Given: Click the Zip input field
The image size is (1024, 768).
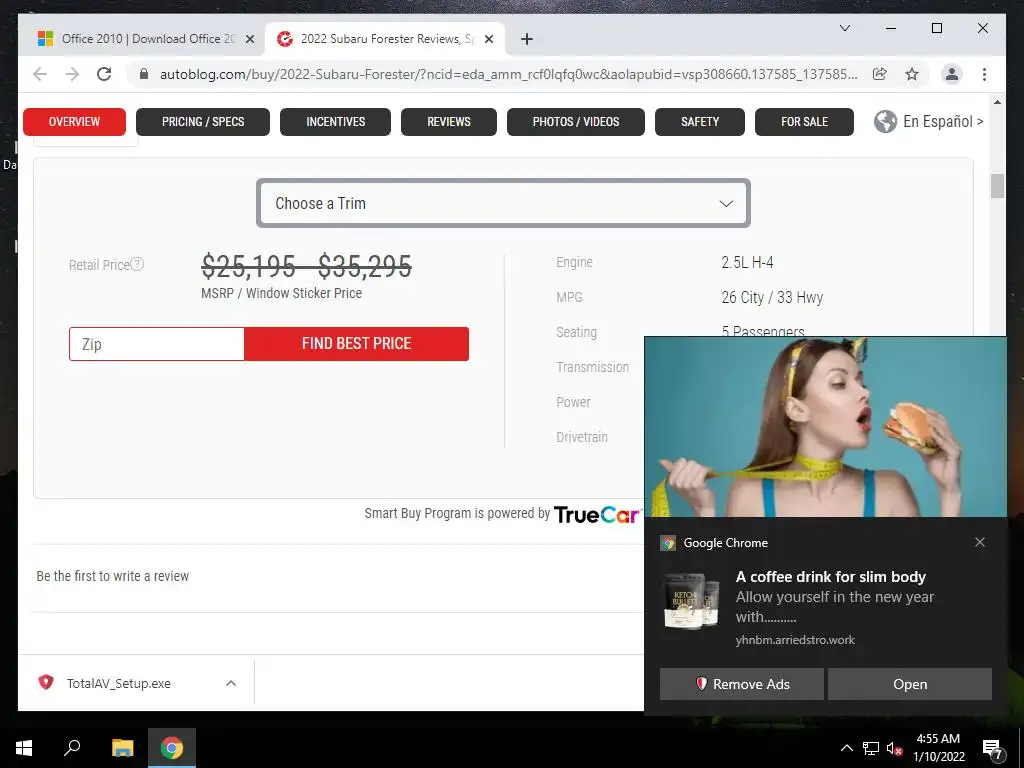Looking at the screenshot, I should click(x=157, y=344).
